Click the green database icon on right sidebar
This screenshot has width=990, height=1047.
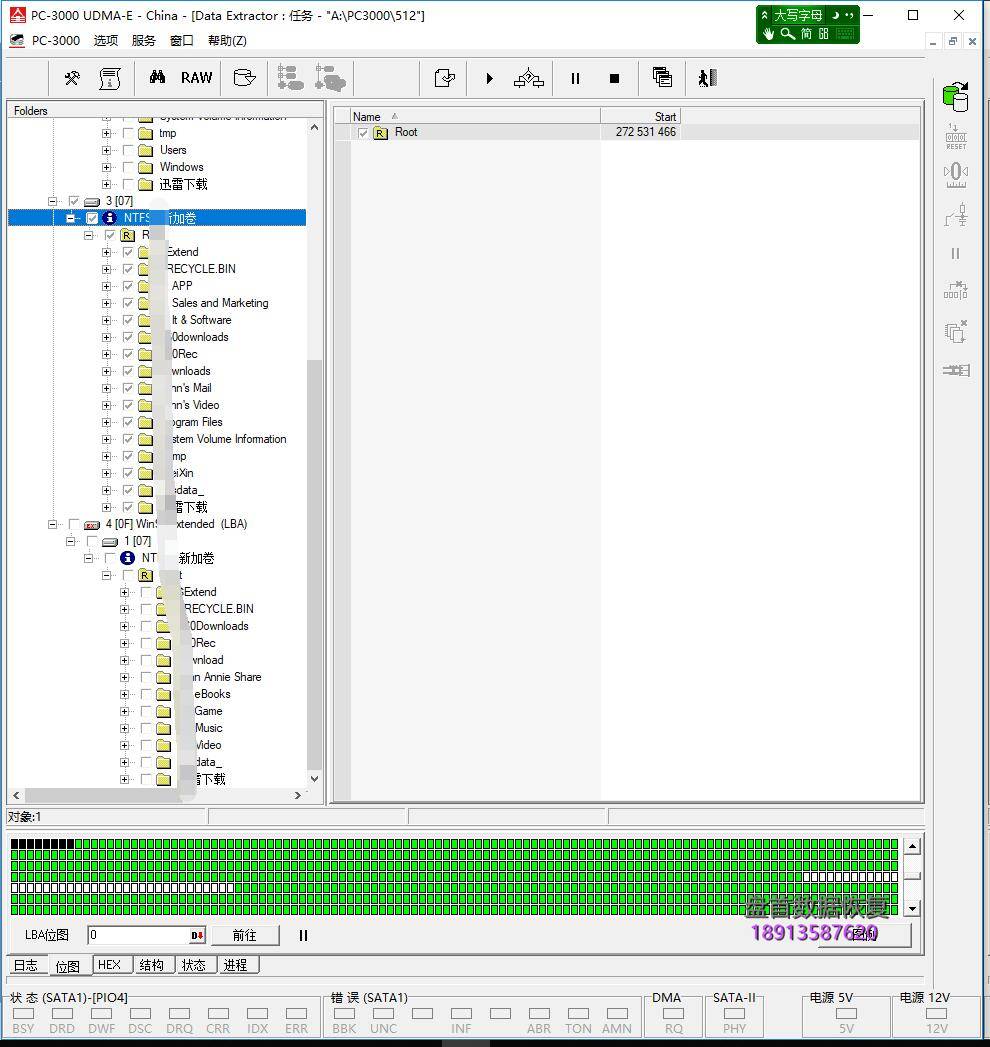[956, 97]
